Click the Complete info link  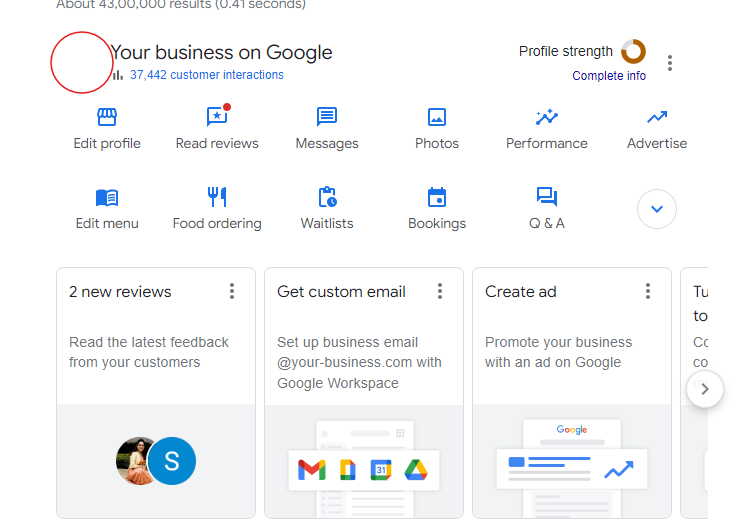tap(609, 76)
